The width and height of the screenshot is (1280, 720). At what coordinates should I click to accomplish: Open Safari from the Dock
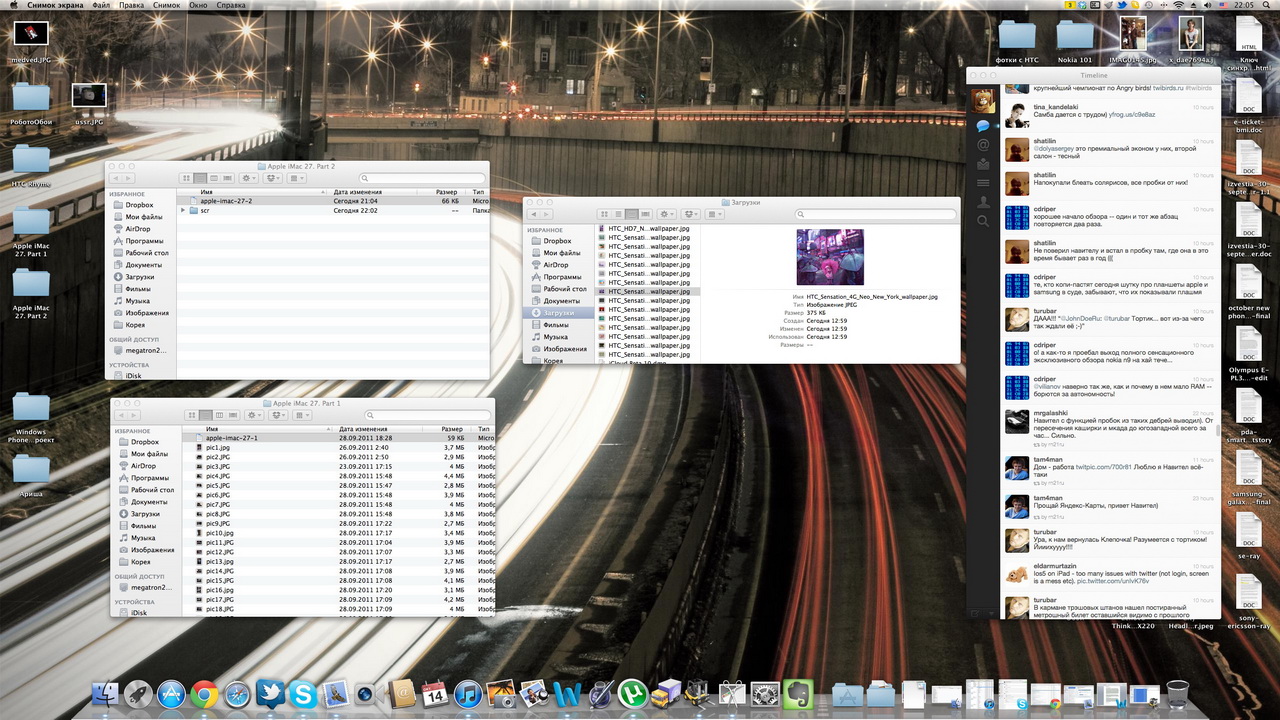238,694
